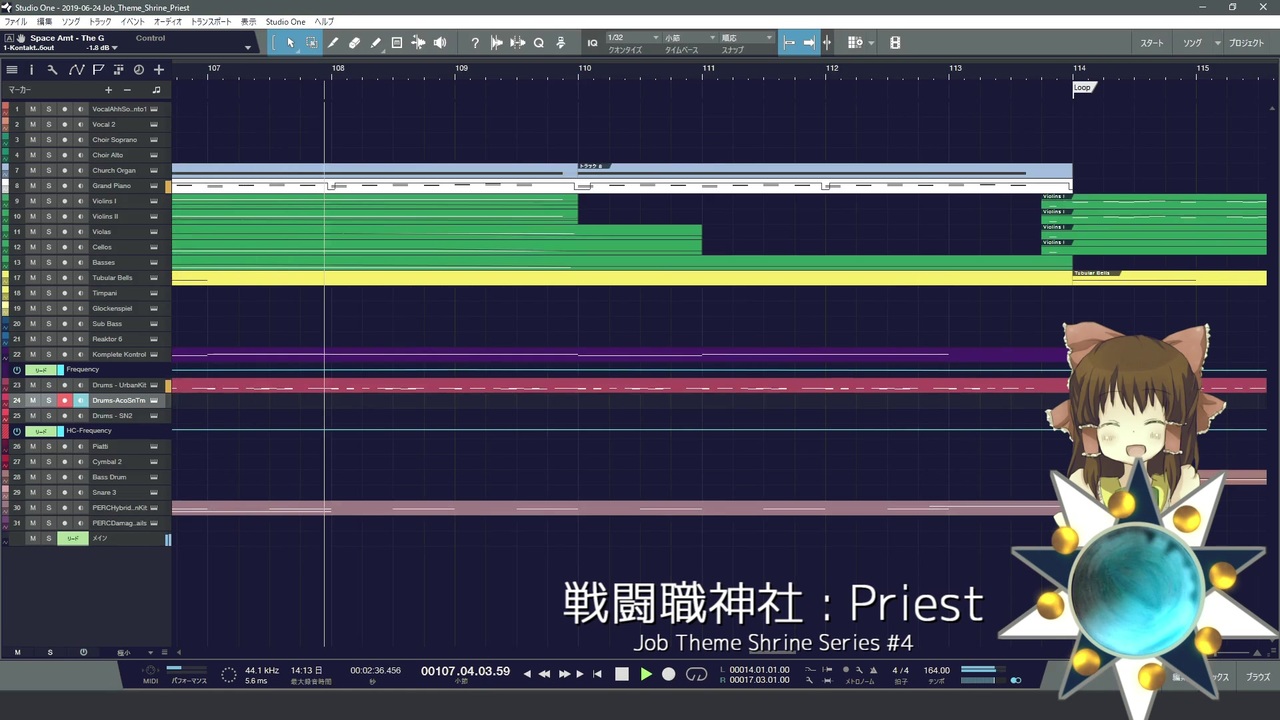Click the IQ input quantize button
The image size is (1280, 720).
[592, 43]
